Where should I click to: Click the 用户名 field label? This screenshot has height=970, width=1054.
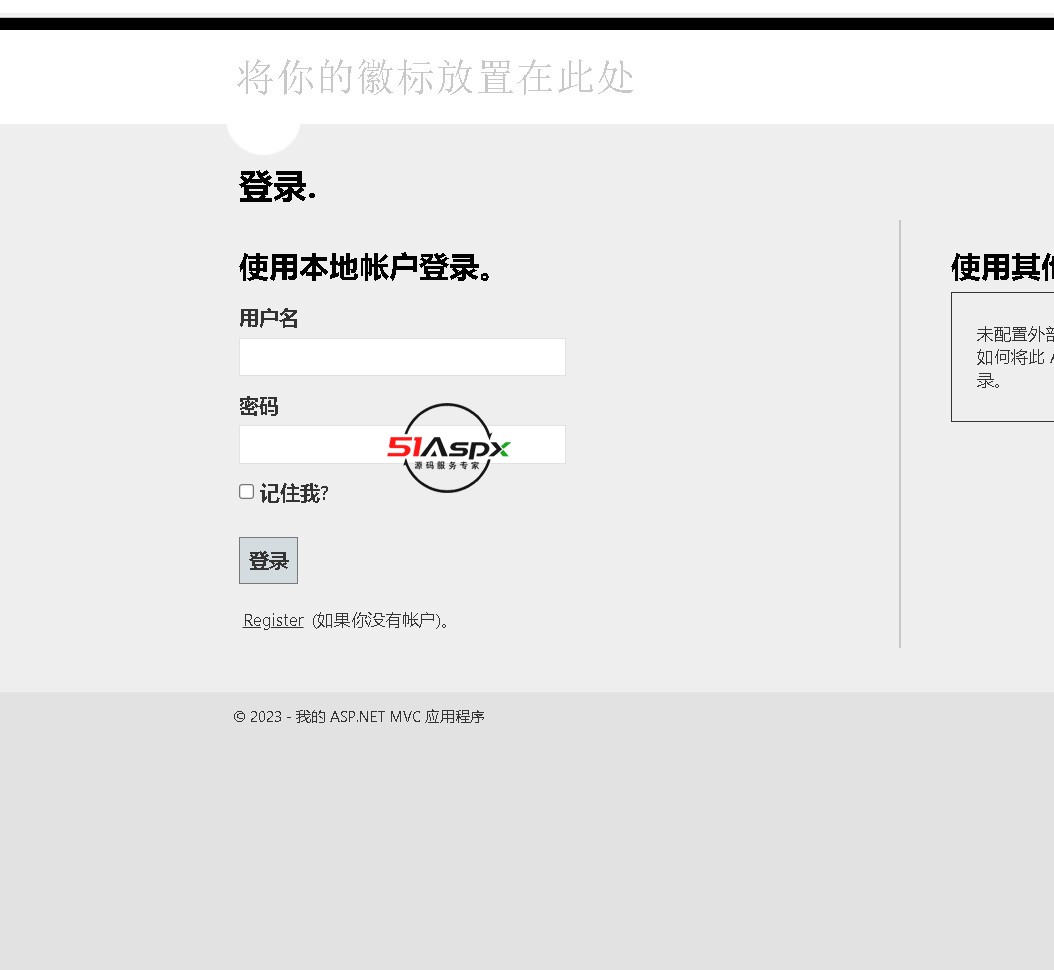pyautogui.click(x=268, y=318)
